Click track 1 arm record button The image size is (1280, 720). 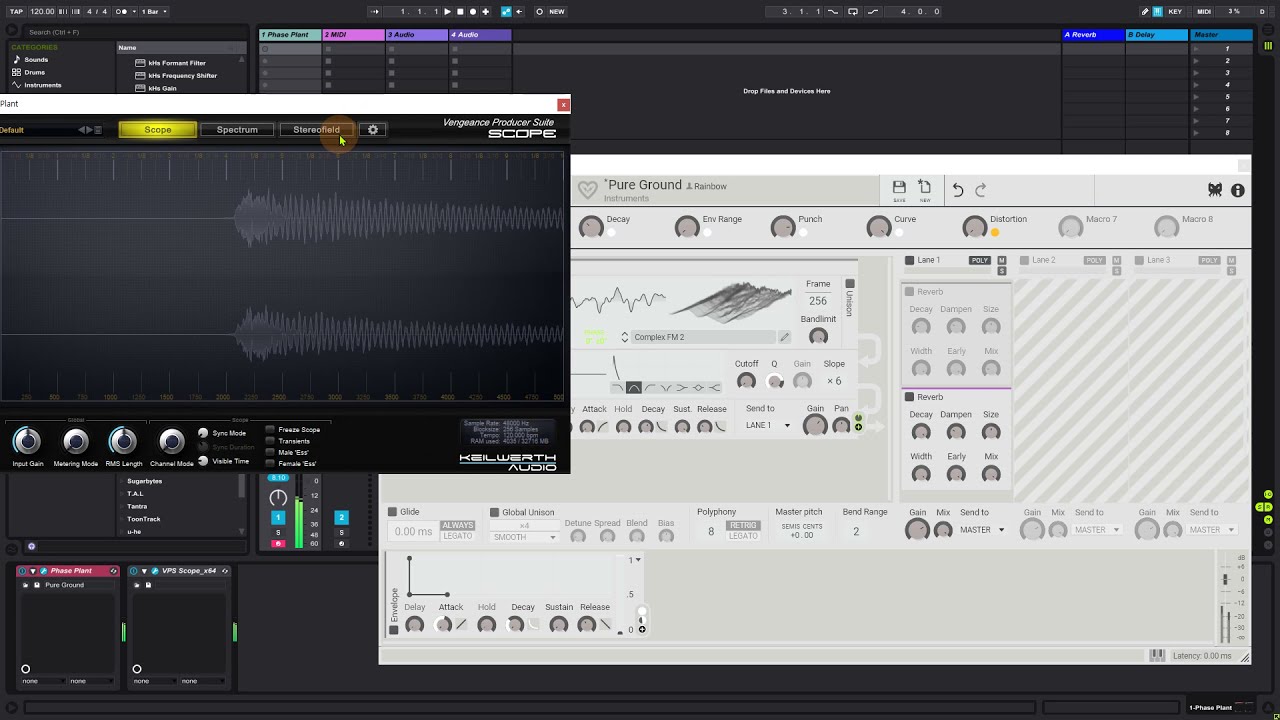click(x=278, y=544)
